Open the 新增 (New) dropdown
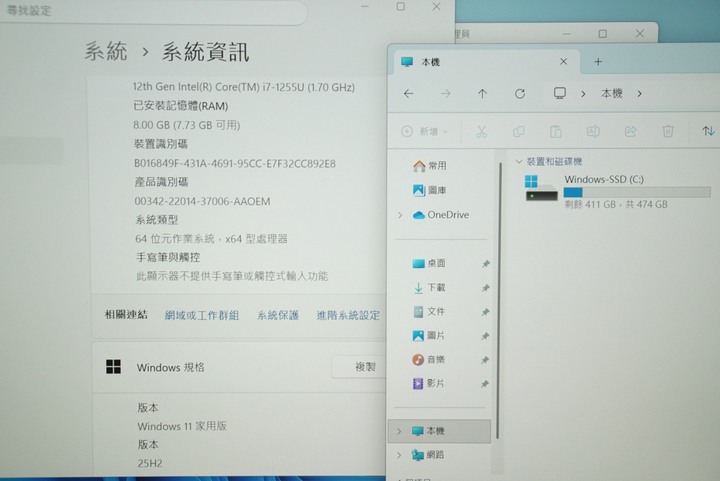 click(x=424, y=132)
